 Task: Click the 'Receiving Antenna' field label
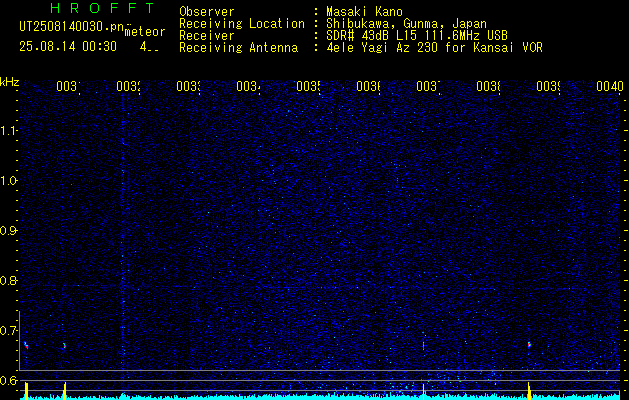(238, 48)
